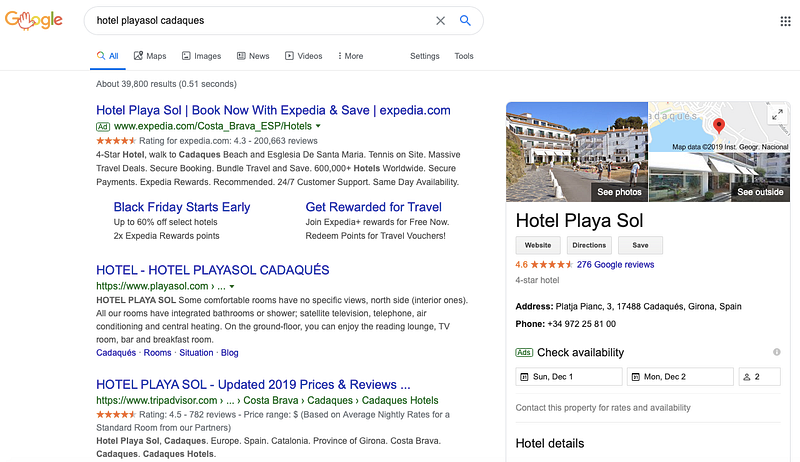Viewport: 800px width, 462px height.
Task: Open Black Friday Starts Early link
Action: 182,207
